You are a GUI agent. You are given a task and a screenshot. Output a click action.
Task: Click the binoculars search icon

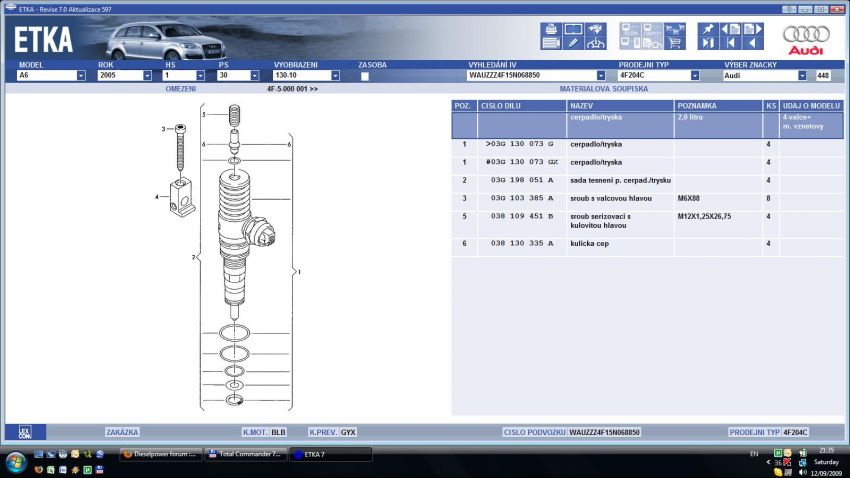pos(596,29)
